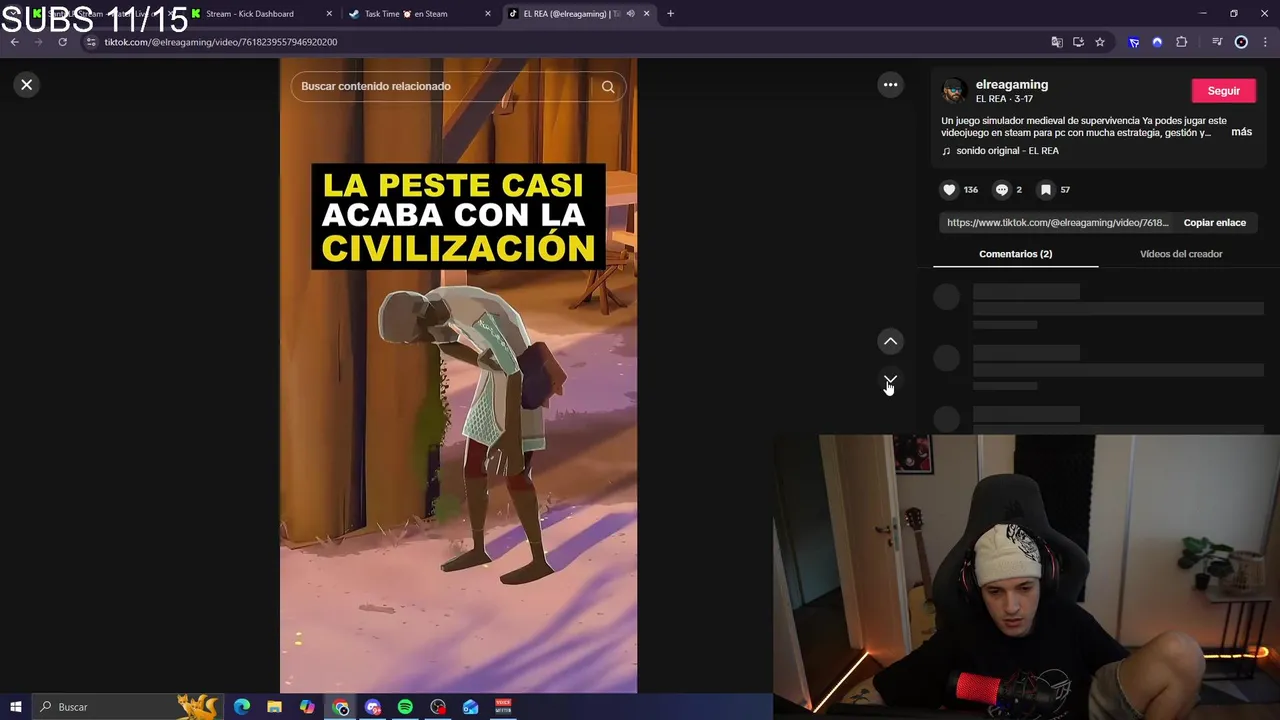The height and width of the screenshot is (720, 1280).
Task: Click 'Copiar enlace' button
Action: 1214,223
